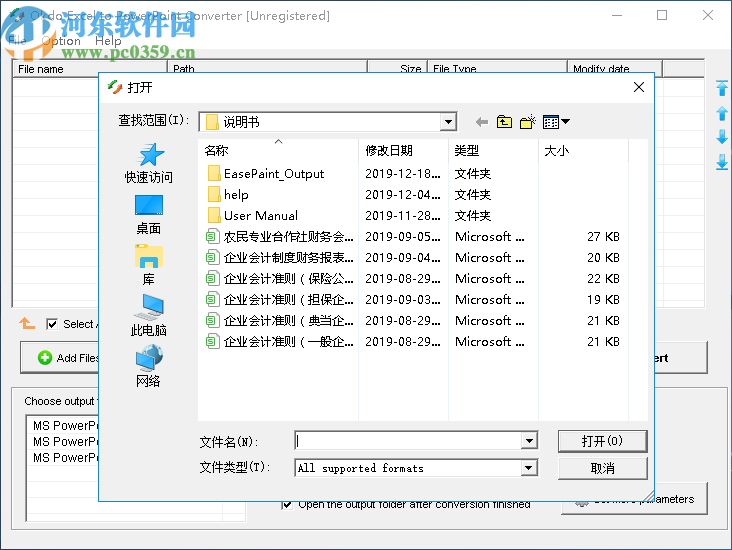Select file 企业会计准则（一般企...
This screenshot has width=732, height=550.
click(280, 342)
